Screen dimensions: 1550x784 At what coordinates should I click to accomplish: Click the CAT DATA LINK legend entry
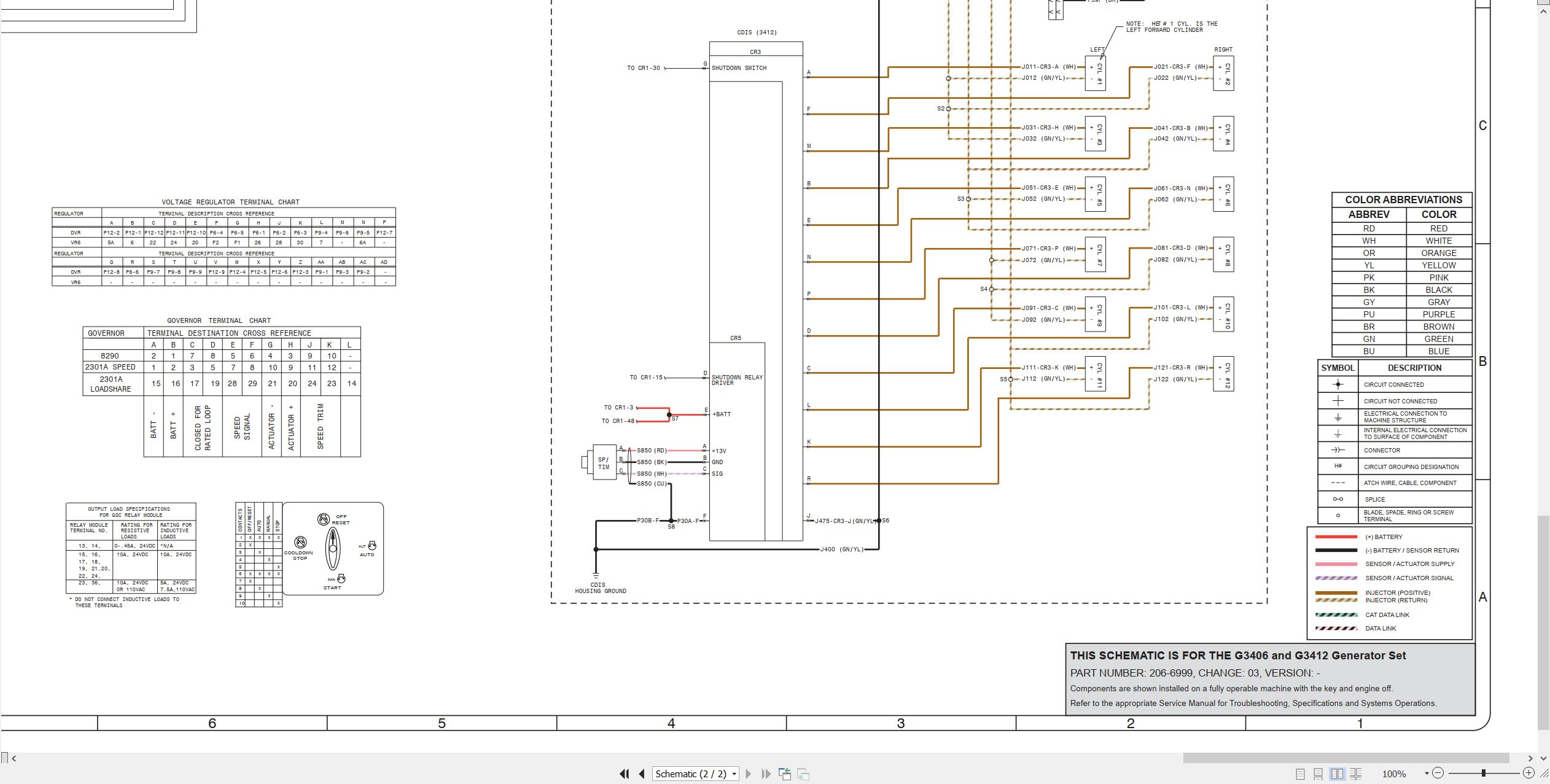click(1387, 615)
